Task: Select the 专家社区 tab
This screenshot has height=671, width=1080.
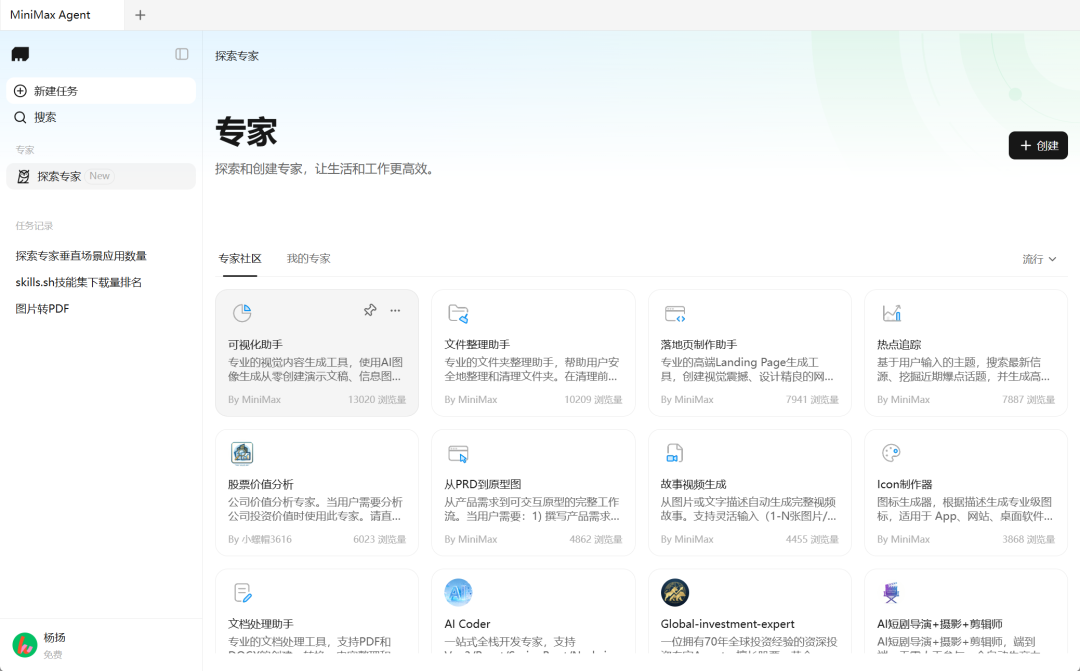Action: coord(240,258)
